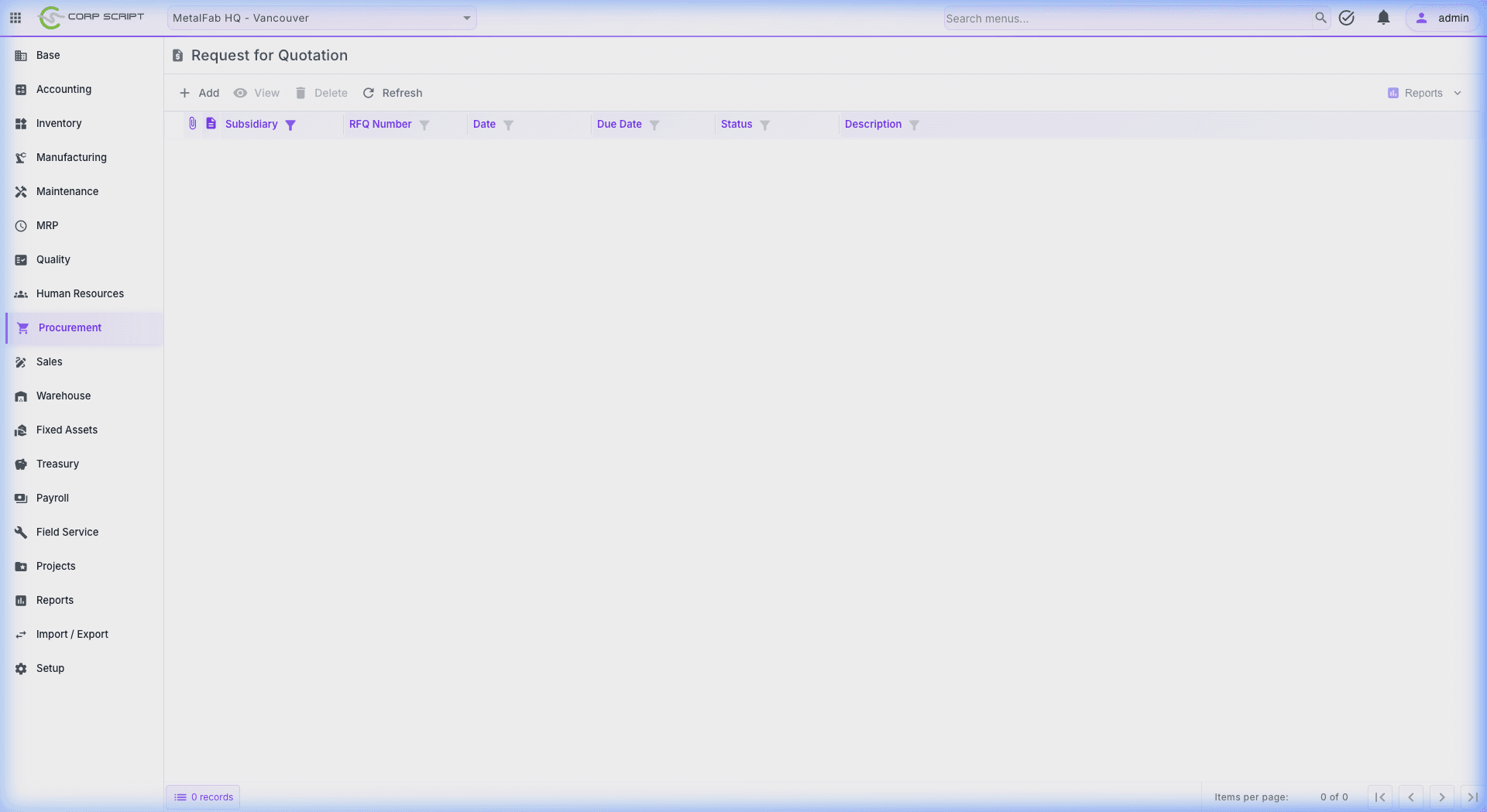Open the Warehouse sidebar menu

click(64, 396)
